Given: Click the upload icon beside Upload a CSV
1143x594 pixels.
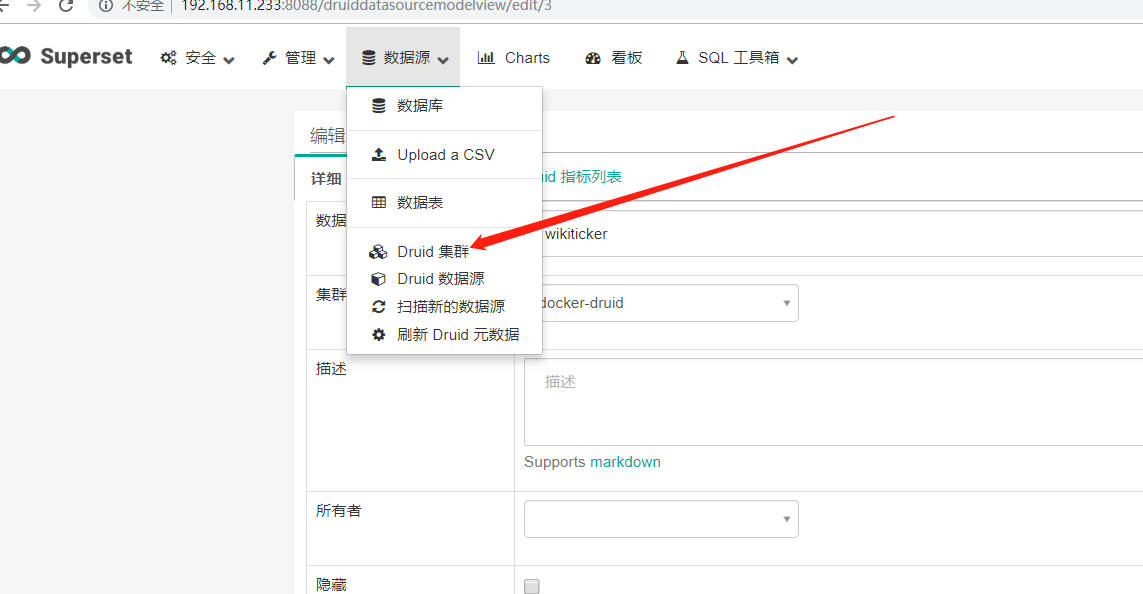Looking at the screenshot, I should point(378,155).
